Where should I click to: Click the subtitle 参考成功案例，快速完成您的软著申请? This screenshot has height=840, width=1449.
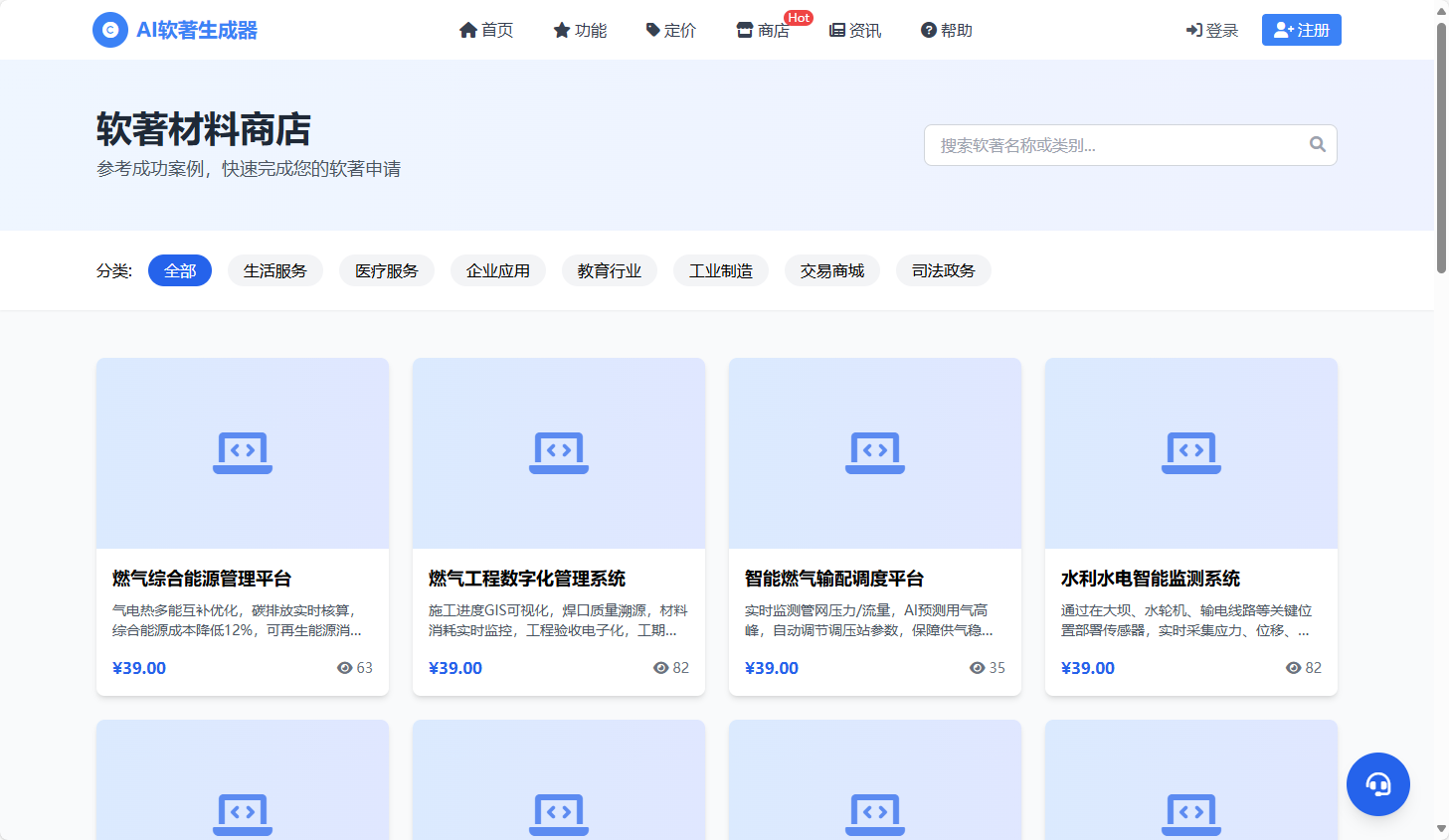tap(249, 169)
